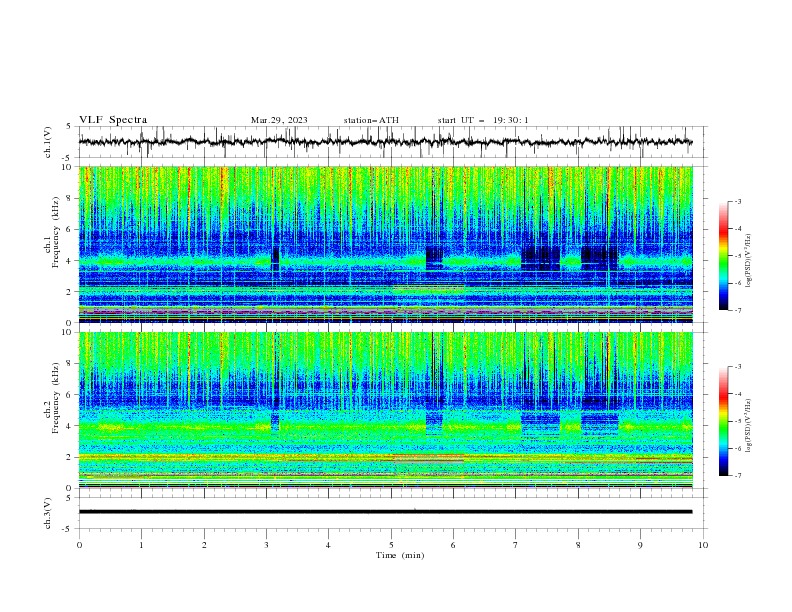Click the "7" tick on time axis
792x612 pixels.
[x=516, y=545]
